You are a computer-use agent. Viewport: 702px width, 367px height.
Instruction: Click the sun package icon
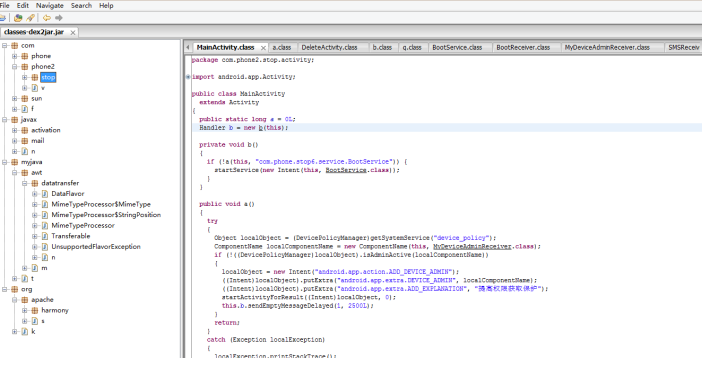tap(25, 98)
